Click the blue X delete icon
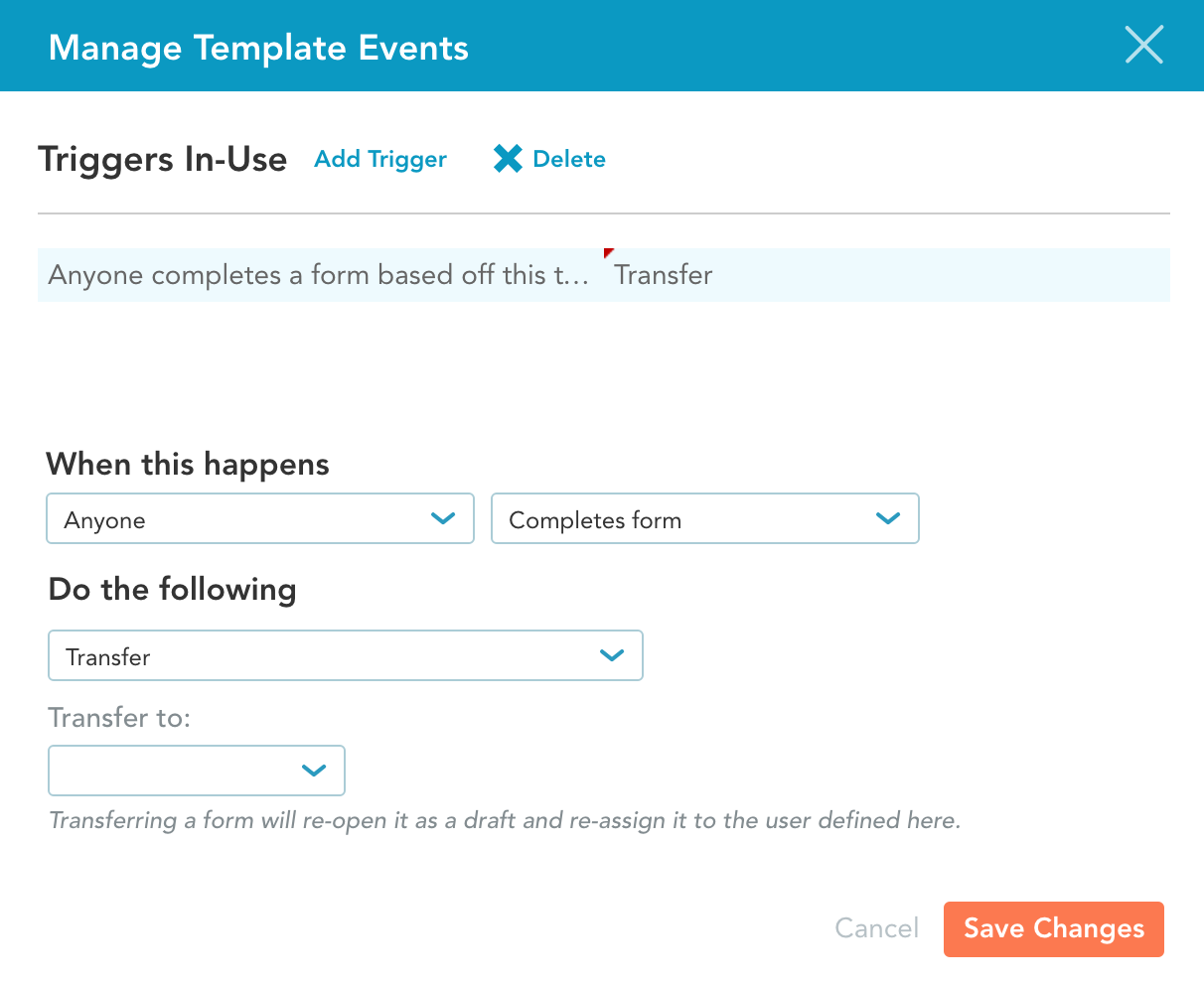Screen dimensions: 1204x985 [x=508, y=159]
